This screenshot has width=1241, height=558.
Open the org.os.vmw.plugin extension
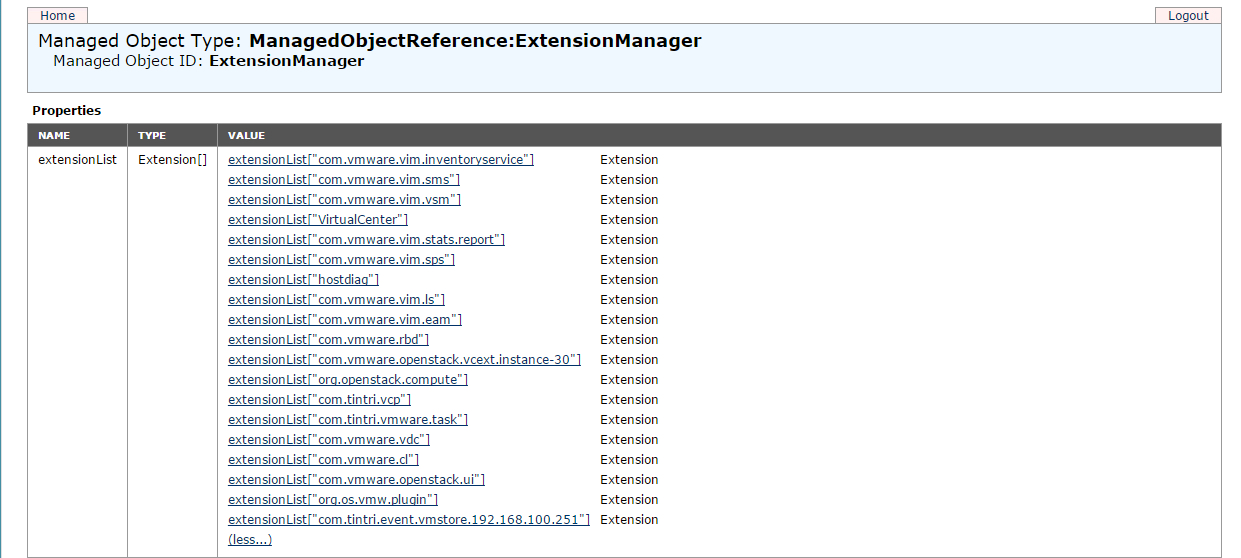333,500
